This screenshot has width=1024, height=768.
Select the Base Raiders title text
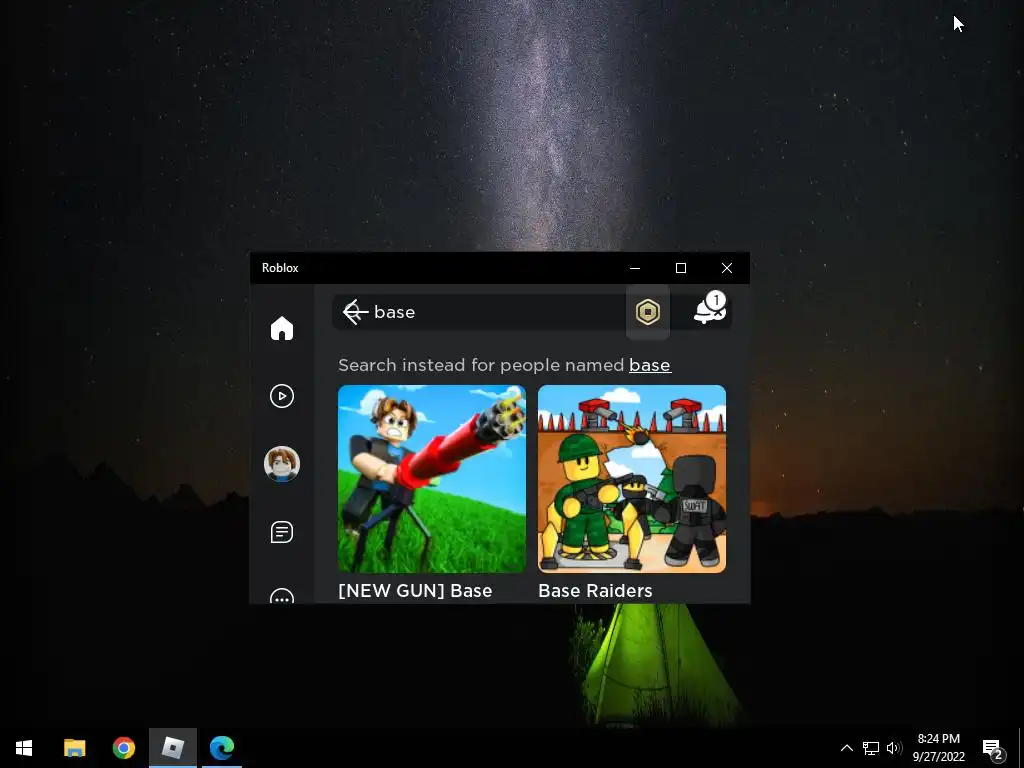click(x=595, y=590)
